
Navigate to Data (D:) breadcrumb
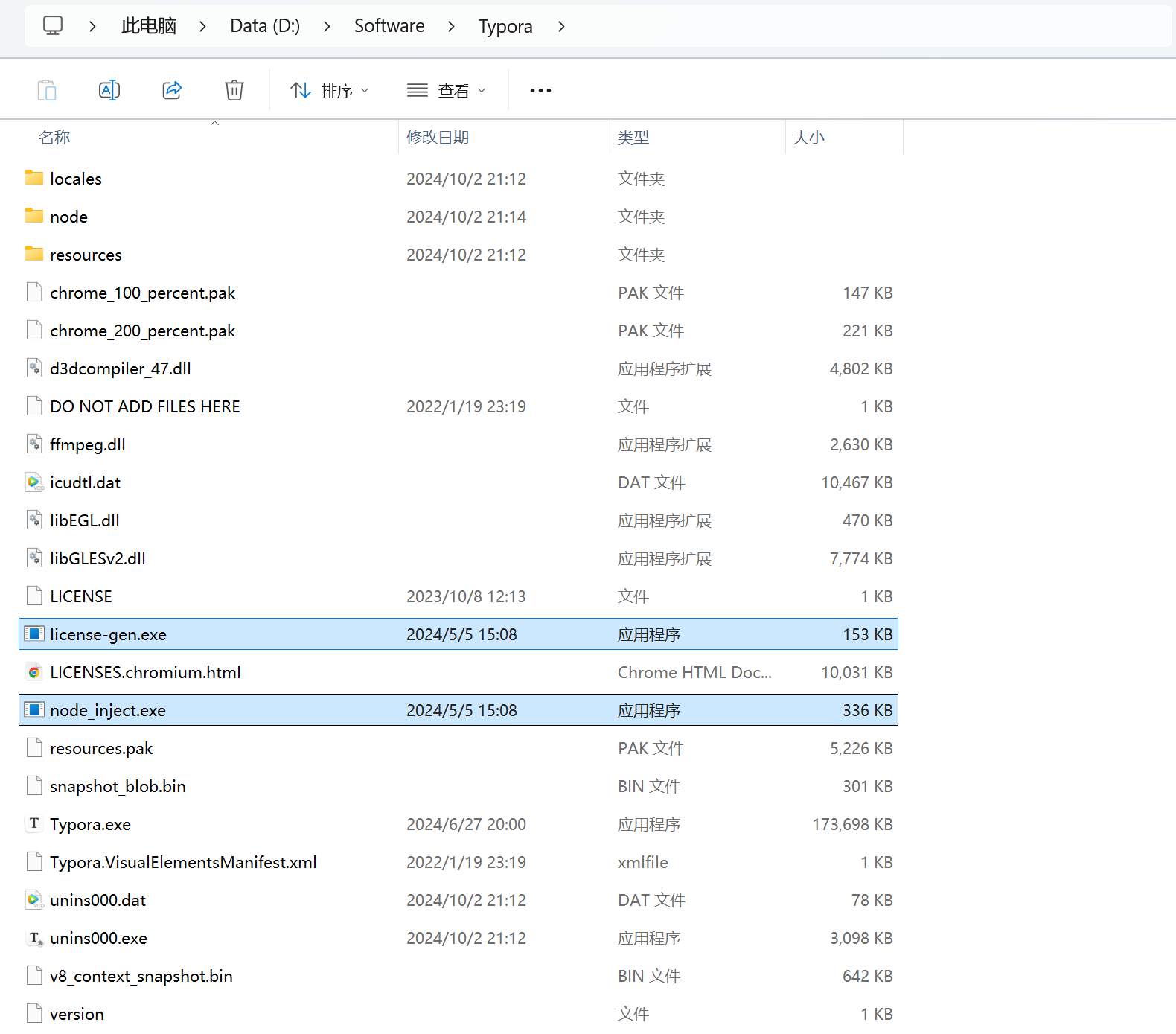coord(265,26)
